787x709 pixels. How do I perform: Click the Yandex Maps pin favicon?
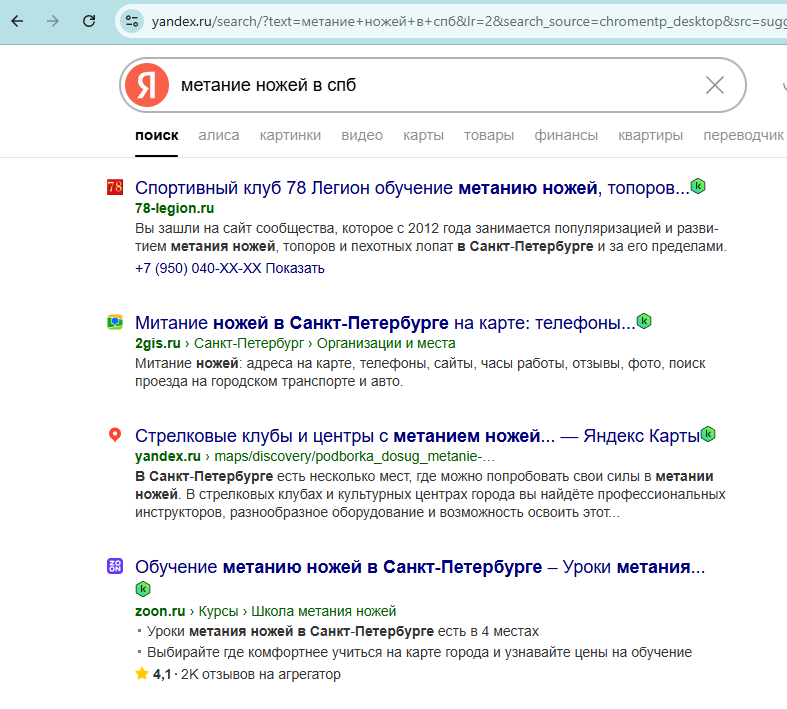pos(115,435)
